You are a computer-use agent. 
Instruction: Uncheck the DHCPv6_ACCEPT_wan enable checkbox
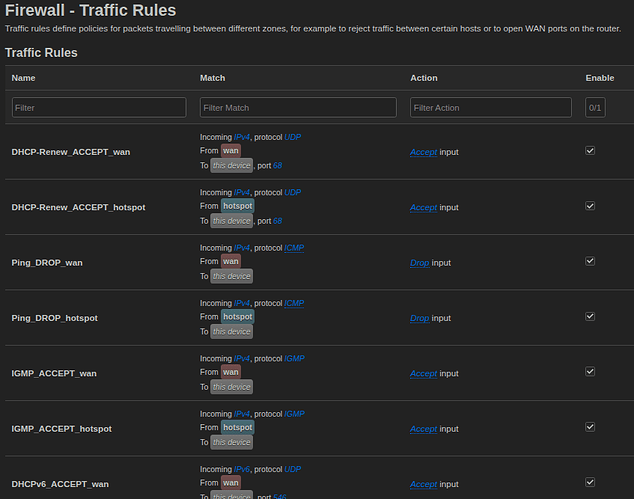590,482
